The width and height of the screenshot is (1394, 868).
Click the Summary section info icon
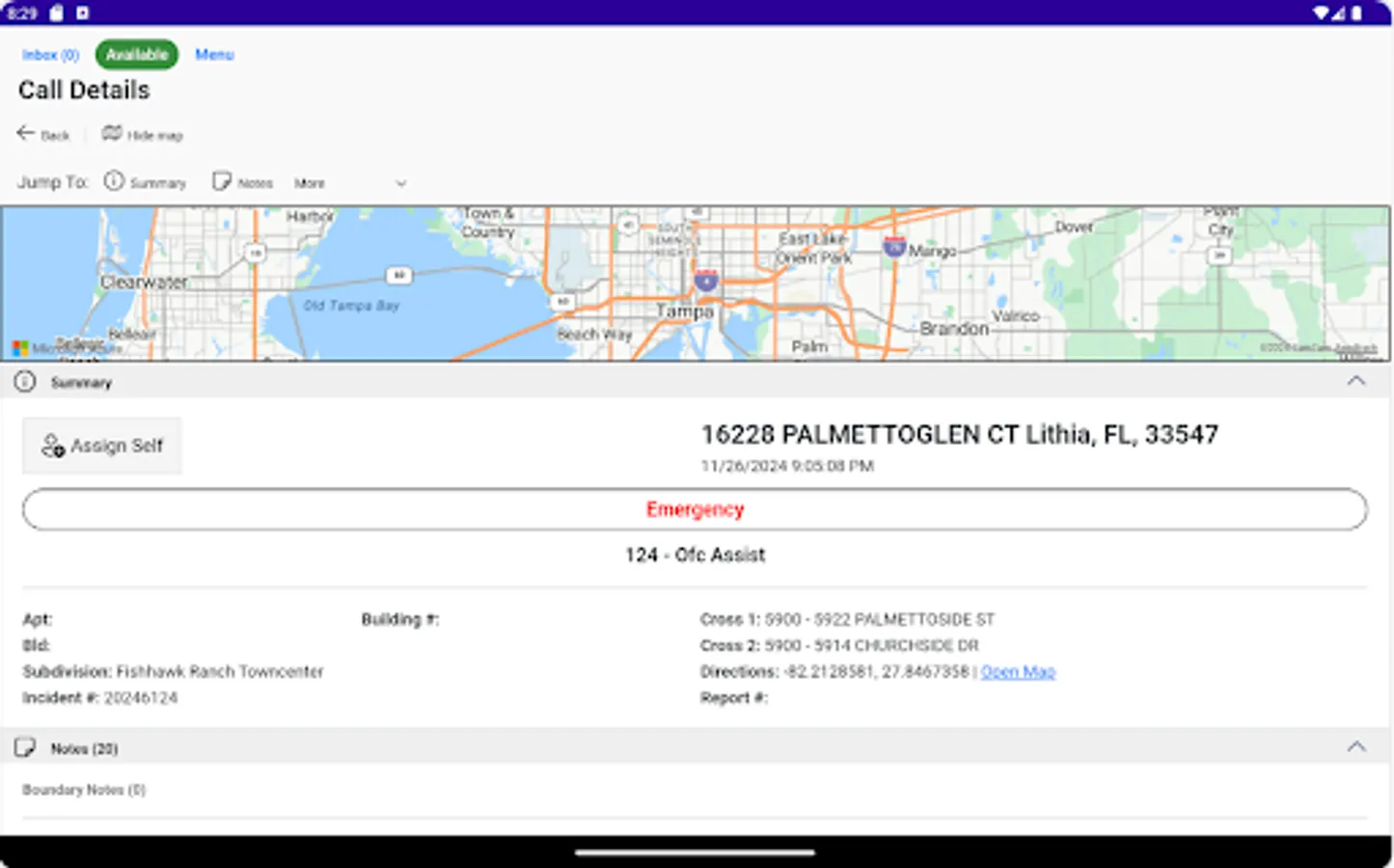tap(24, 381)
